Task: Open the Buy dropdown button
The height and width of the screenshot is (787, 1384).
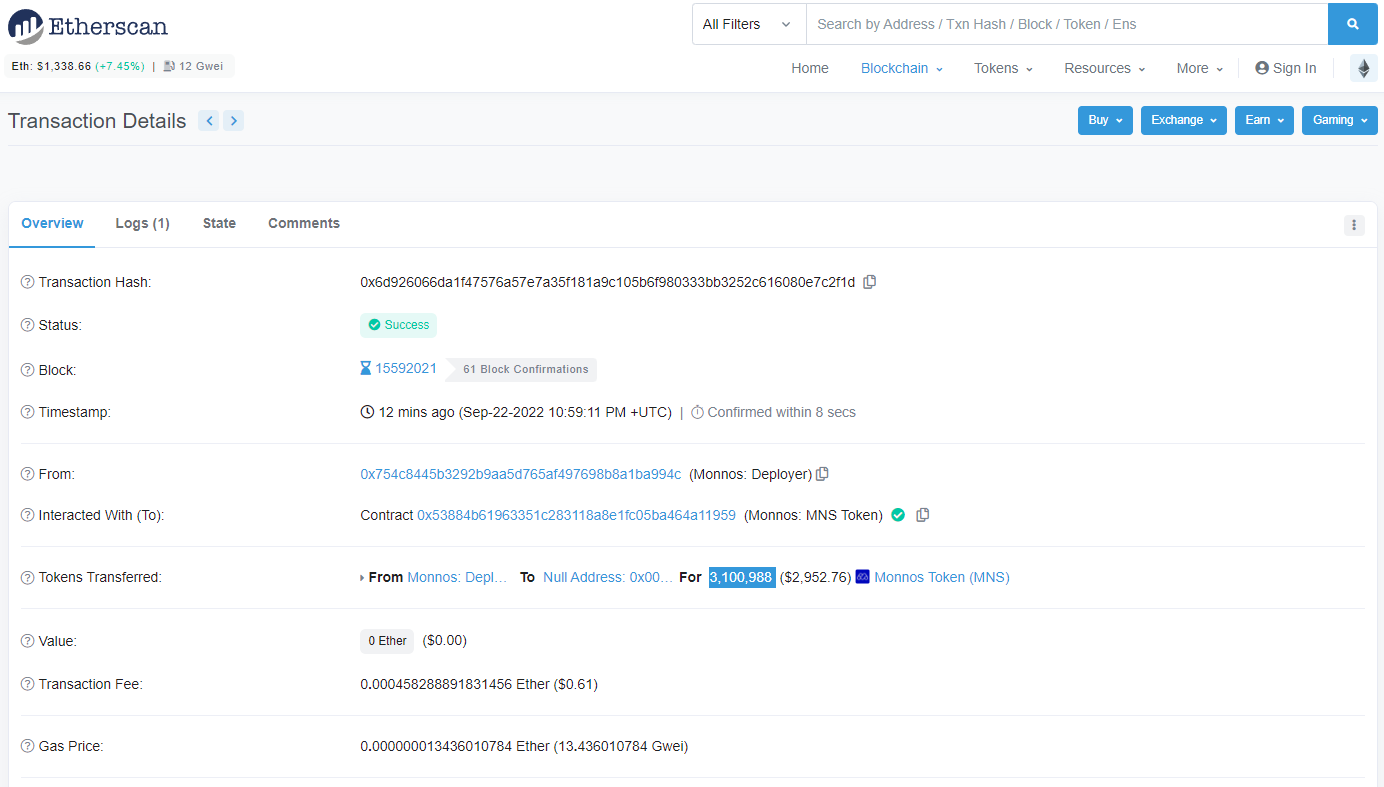Action: pyautogui.click(x=1105, y=120)
